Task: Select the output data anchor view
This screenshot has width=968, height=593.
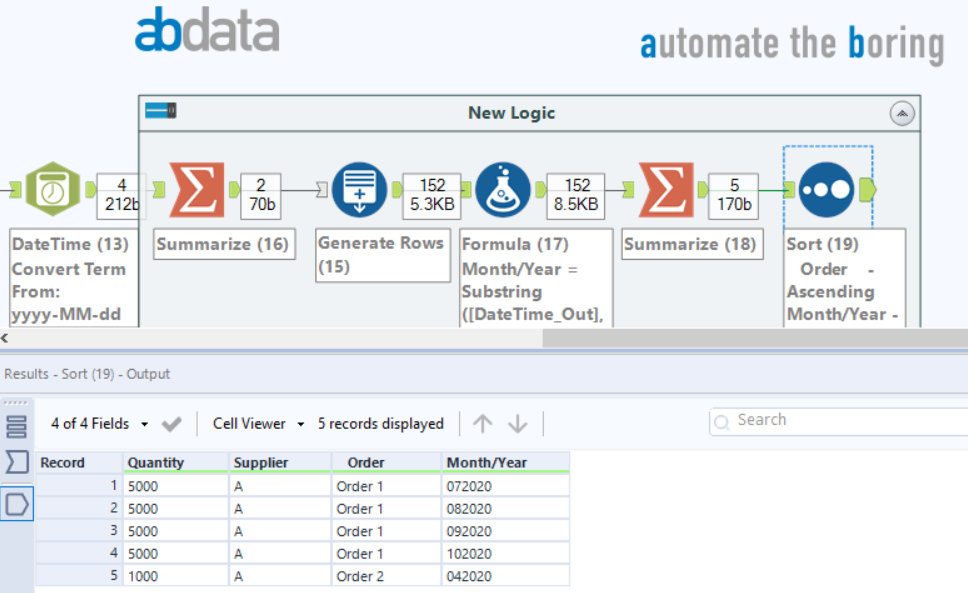Action: point(17,505)
